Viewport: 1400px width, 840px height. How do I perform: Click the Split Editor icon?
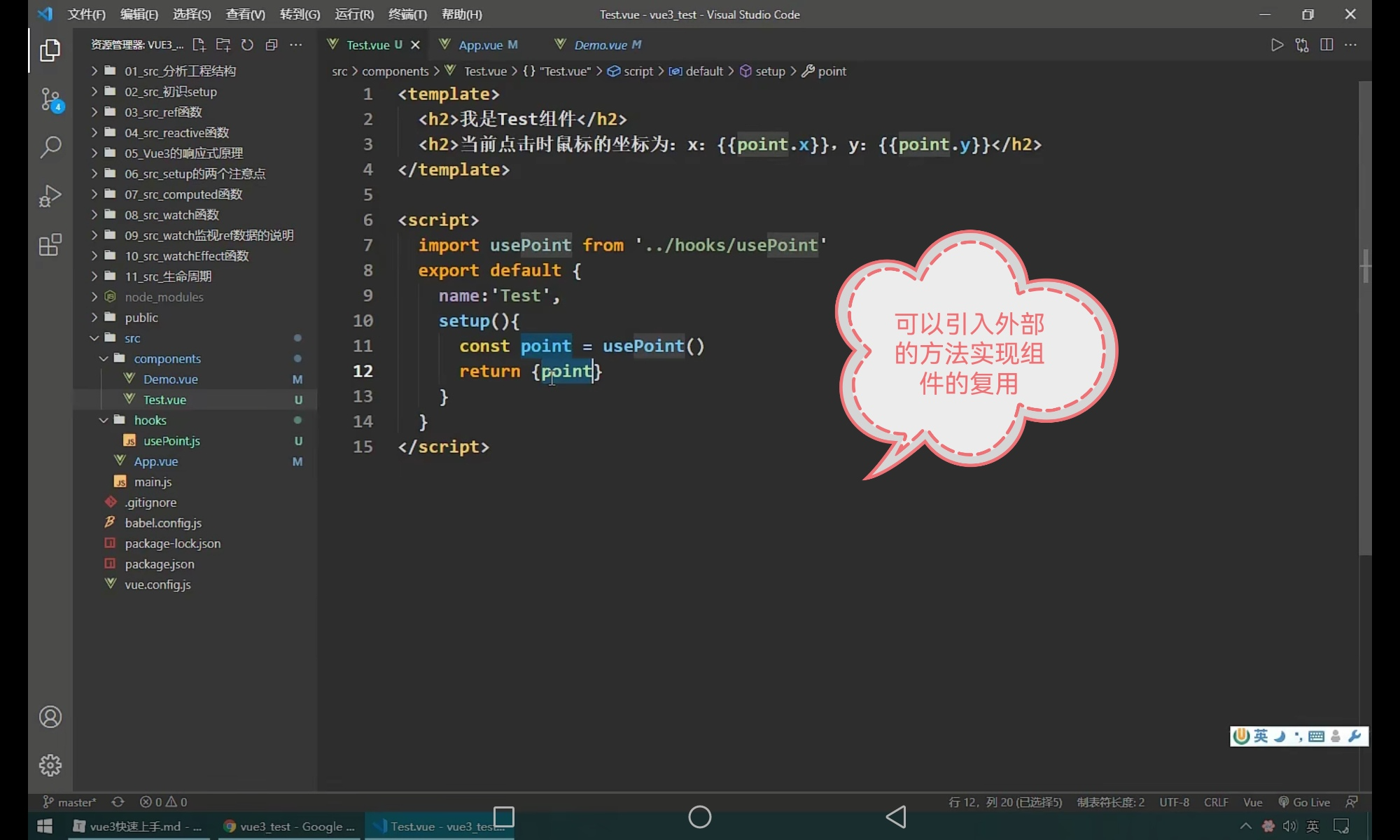[1326, 45]
